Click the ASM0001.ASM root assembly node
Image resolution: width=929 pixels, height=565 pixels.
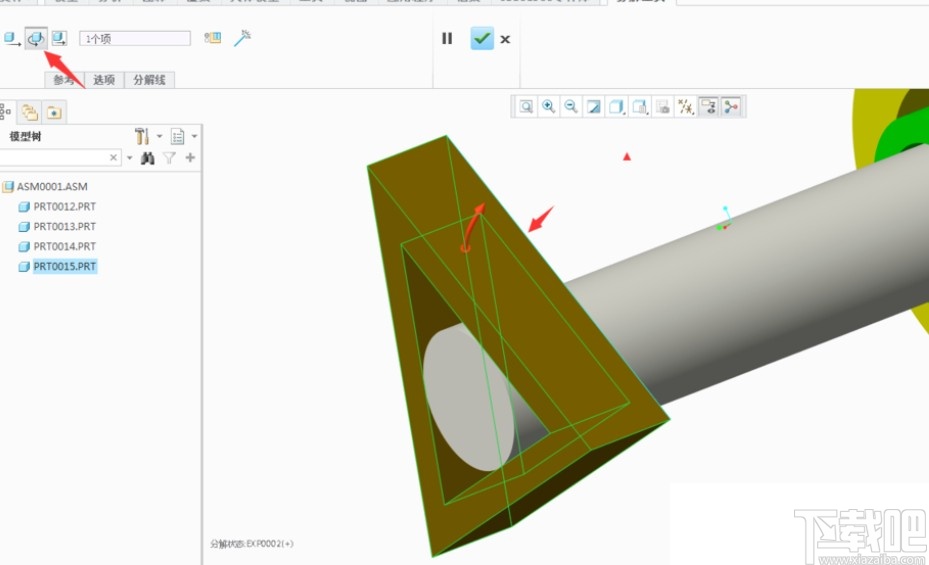tap(52, 186)
